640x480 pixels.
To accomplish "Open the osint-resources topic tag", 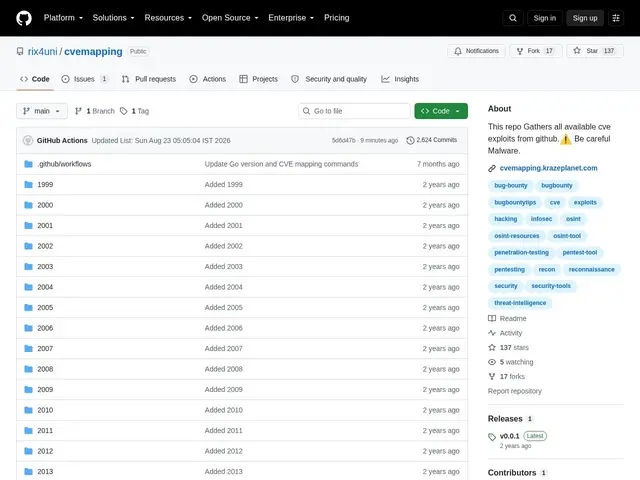I will [517, 236].
